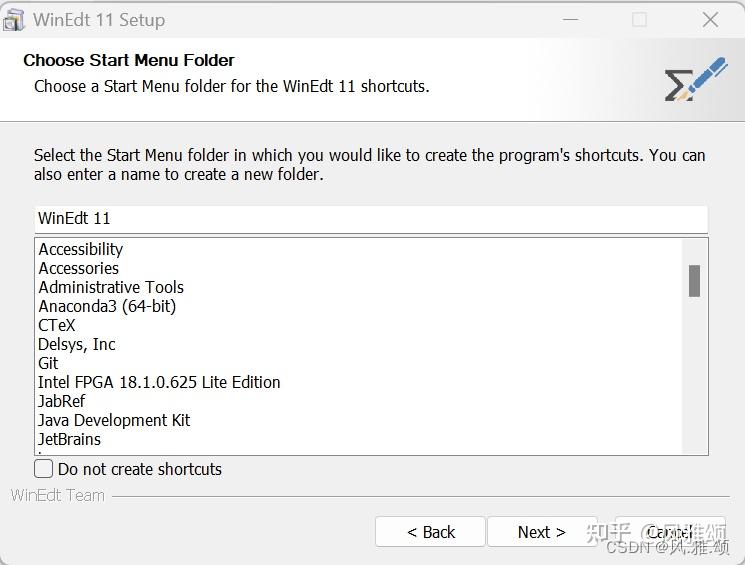The height and width of the screenshot is (565, 745).
Task: Select Accessories from the folder list
Action: point(79,268)
